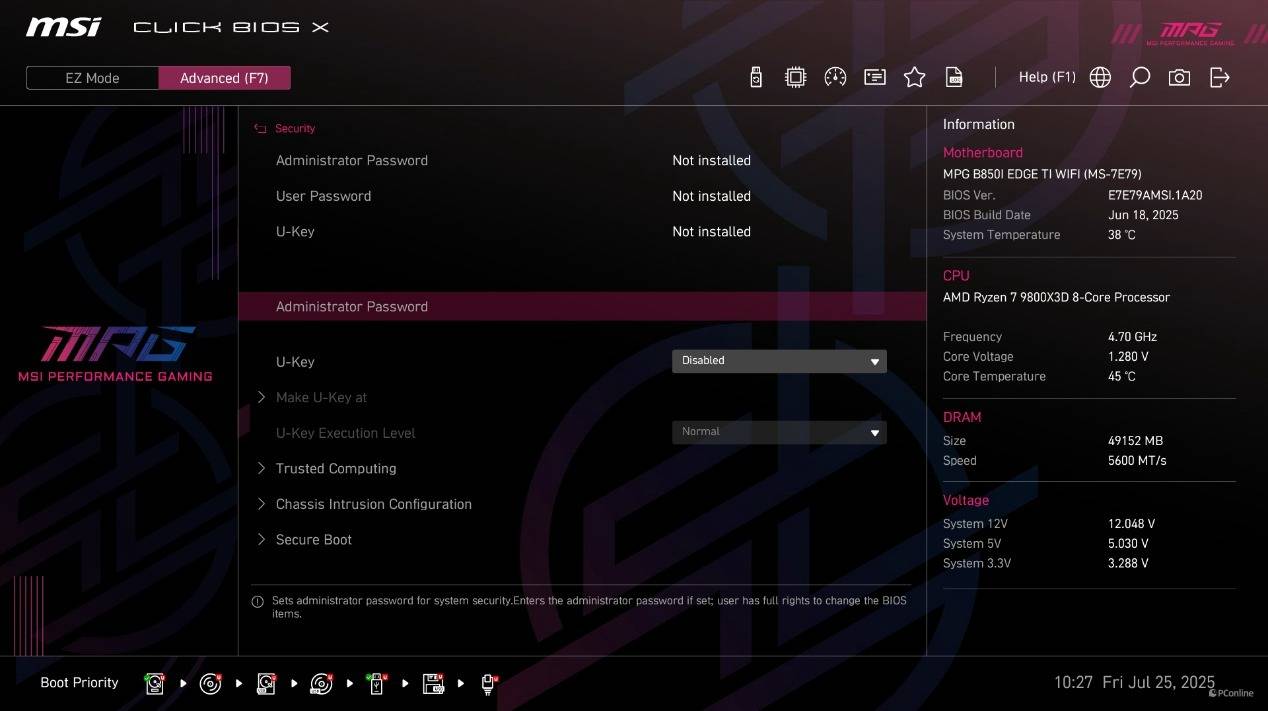
Task: Select the Advanced (F7) tab
Action: (224, 78)
